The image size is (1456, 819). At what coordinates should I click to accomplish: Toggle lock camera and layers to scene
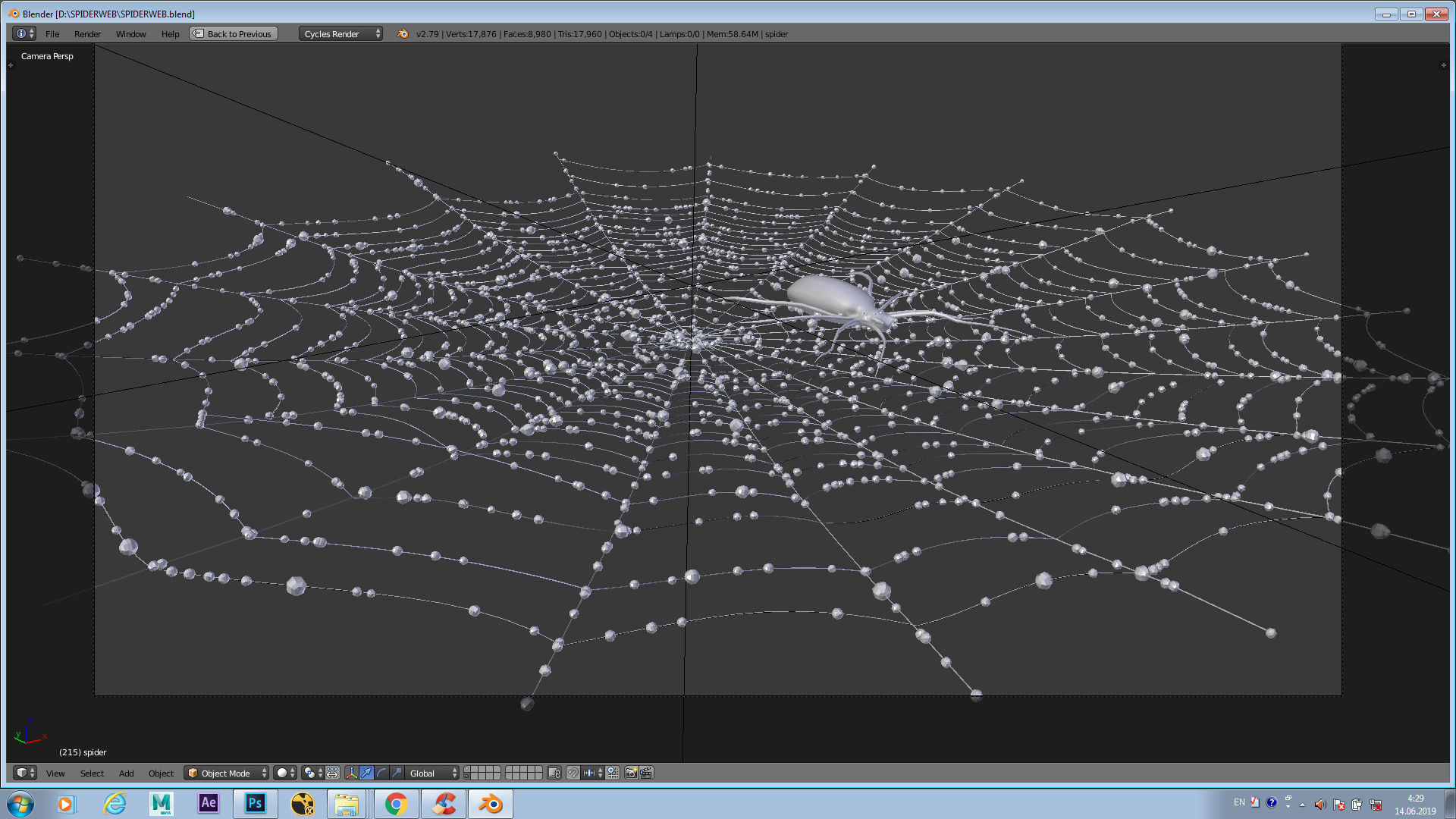554,773
